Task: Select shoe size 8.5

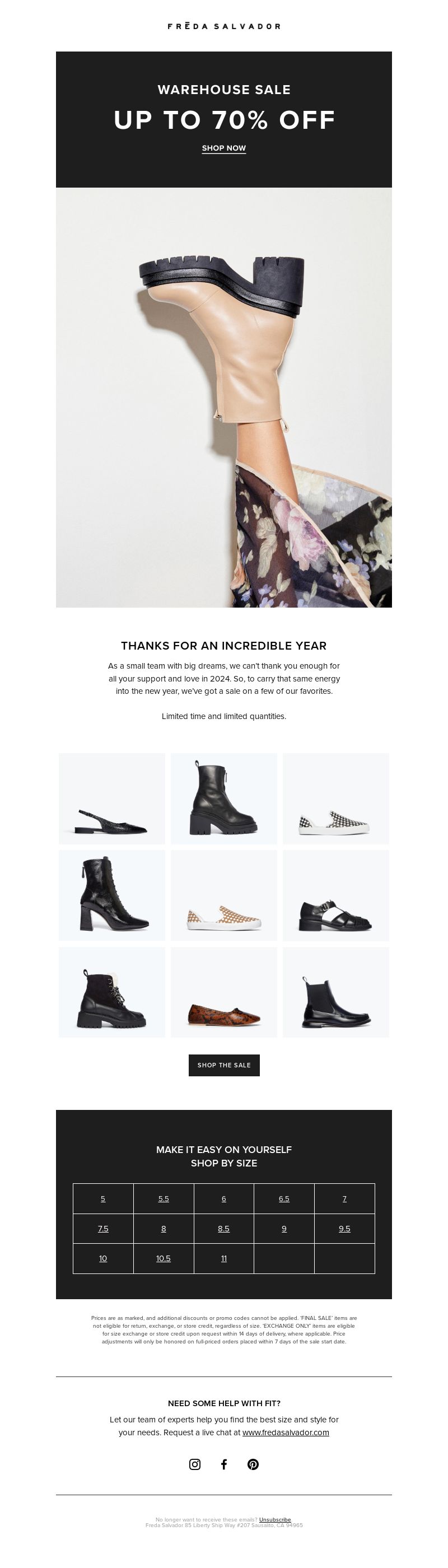Action: coord(223,1228)
